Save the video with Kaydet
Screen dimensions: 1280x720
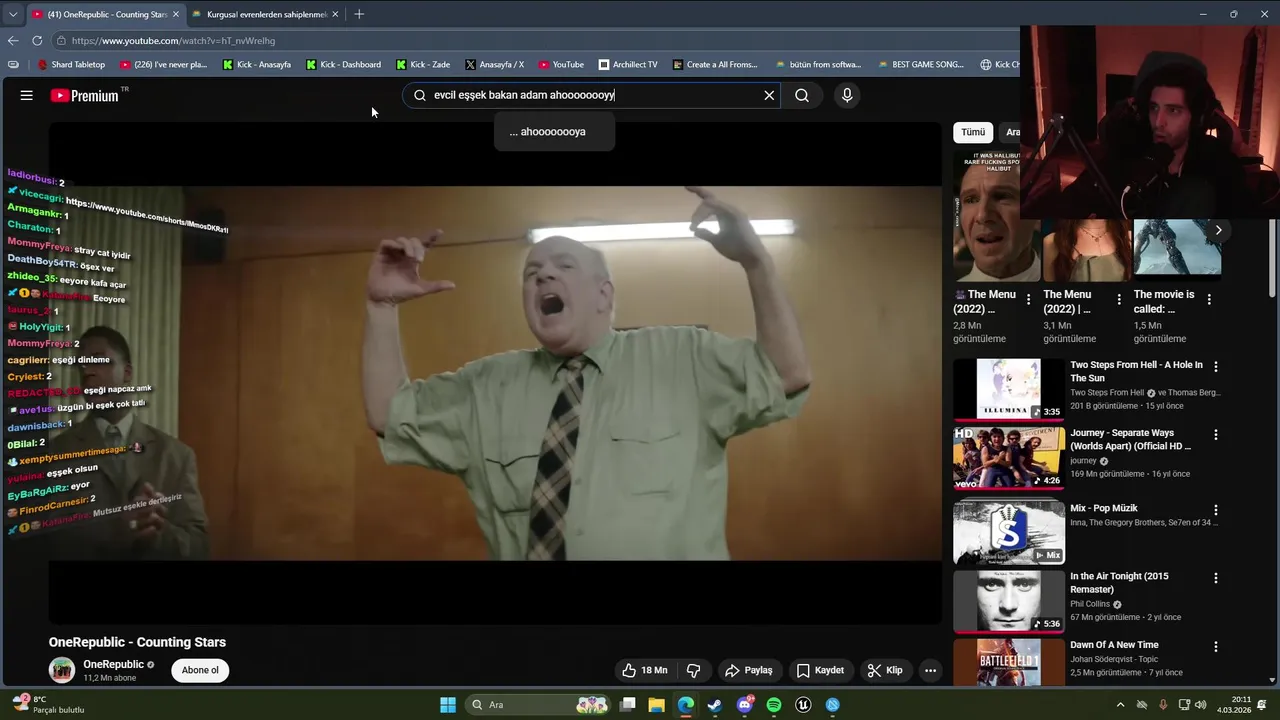(820, 670)
